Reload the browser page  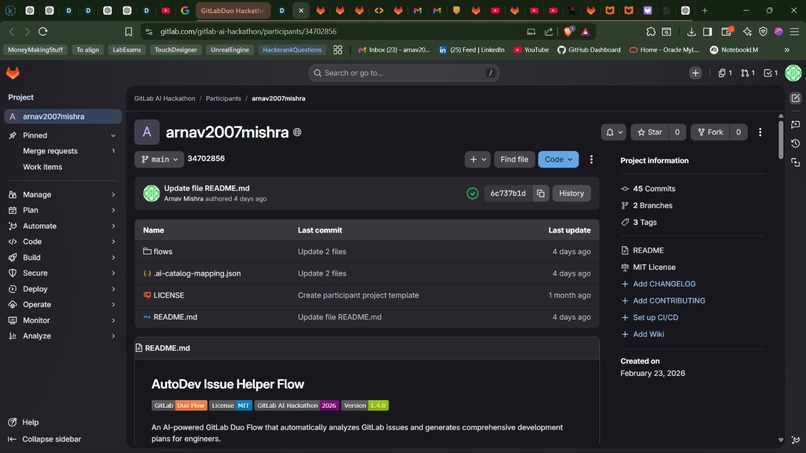(x=43, y=31)
